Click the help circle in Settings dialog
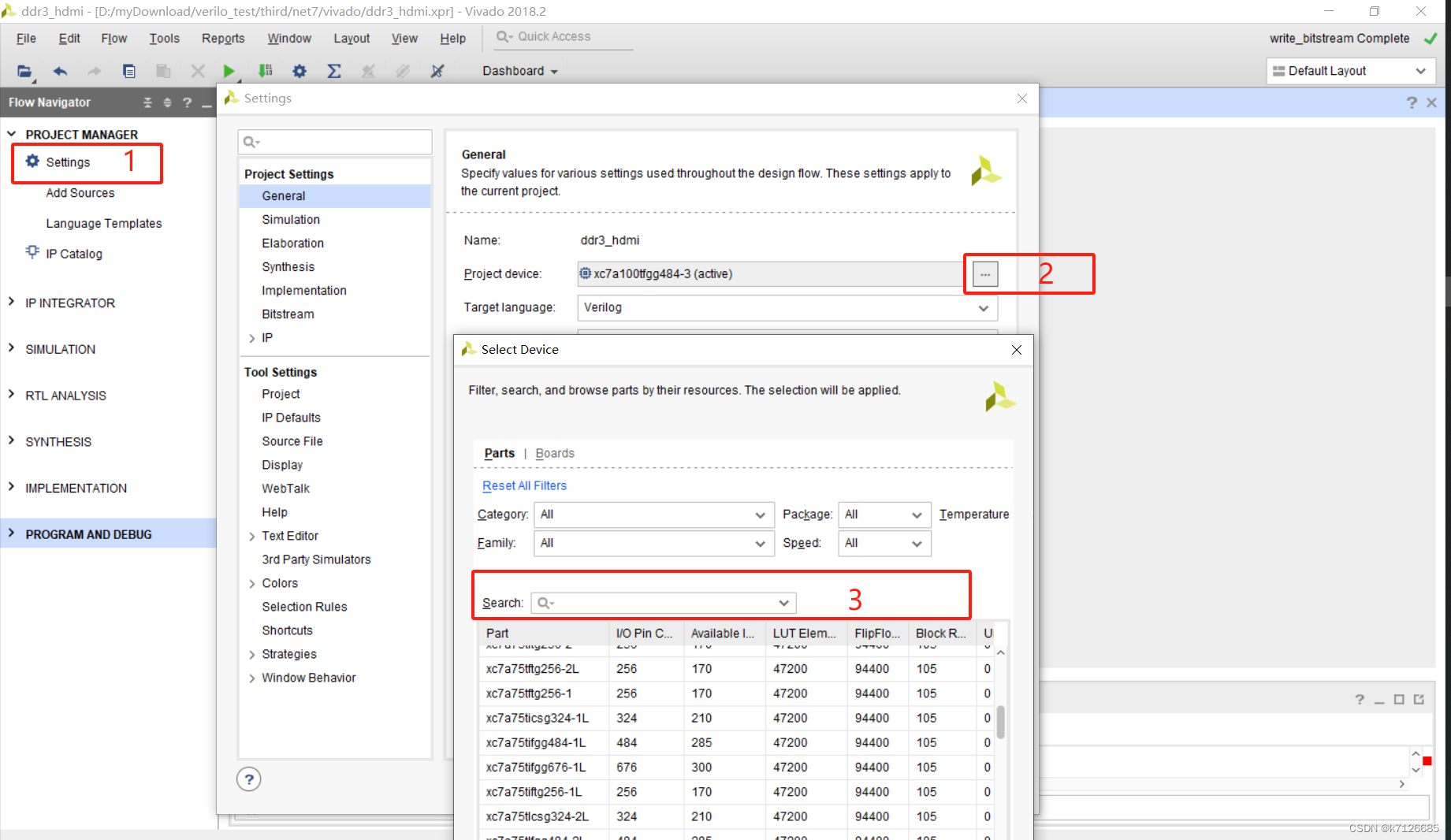The image size is (1451, 840). point(249,779)
